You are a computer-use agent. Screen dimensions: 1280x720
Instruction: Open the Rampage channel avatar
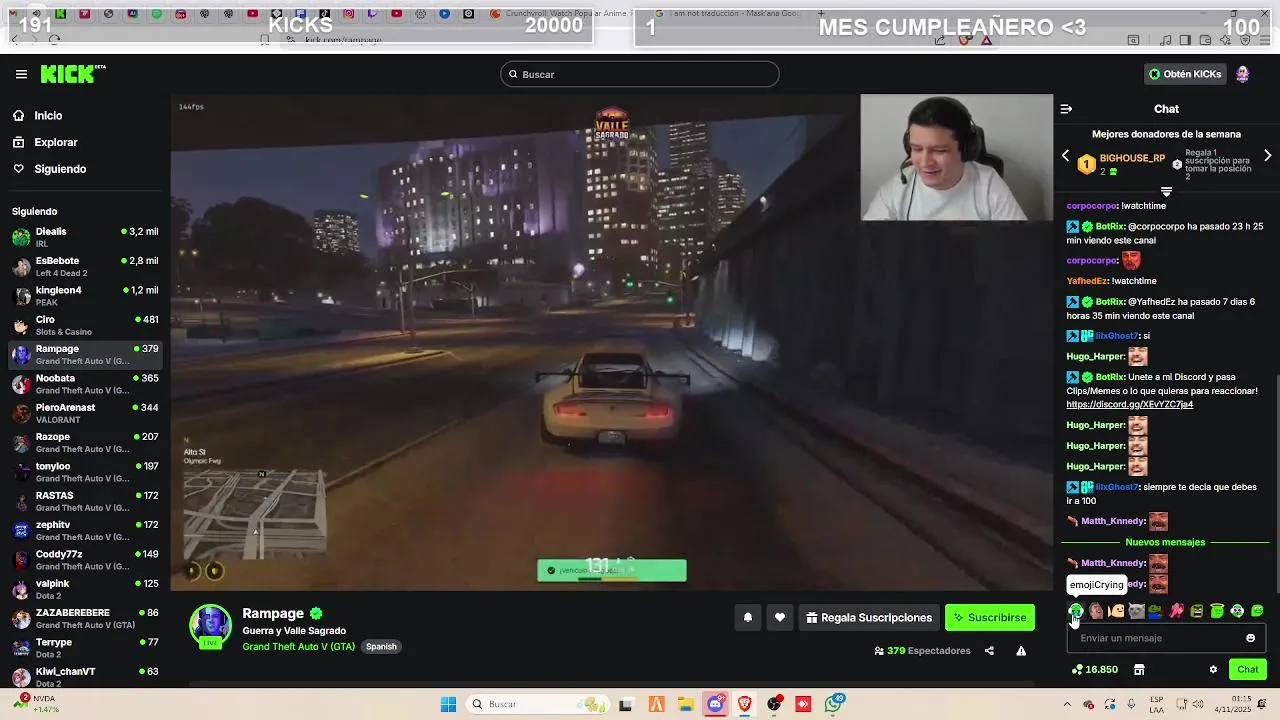click(x=211, y=626)
